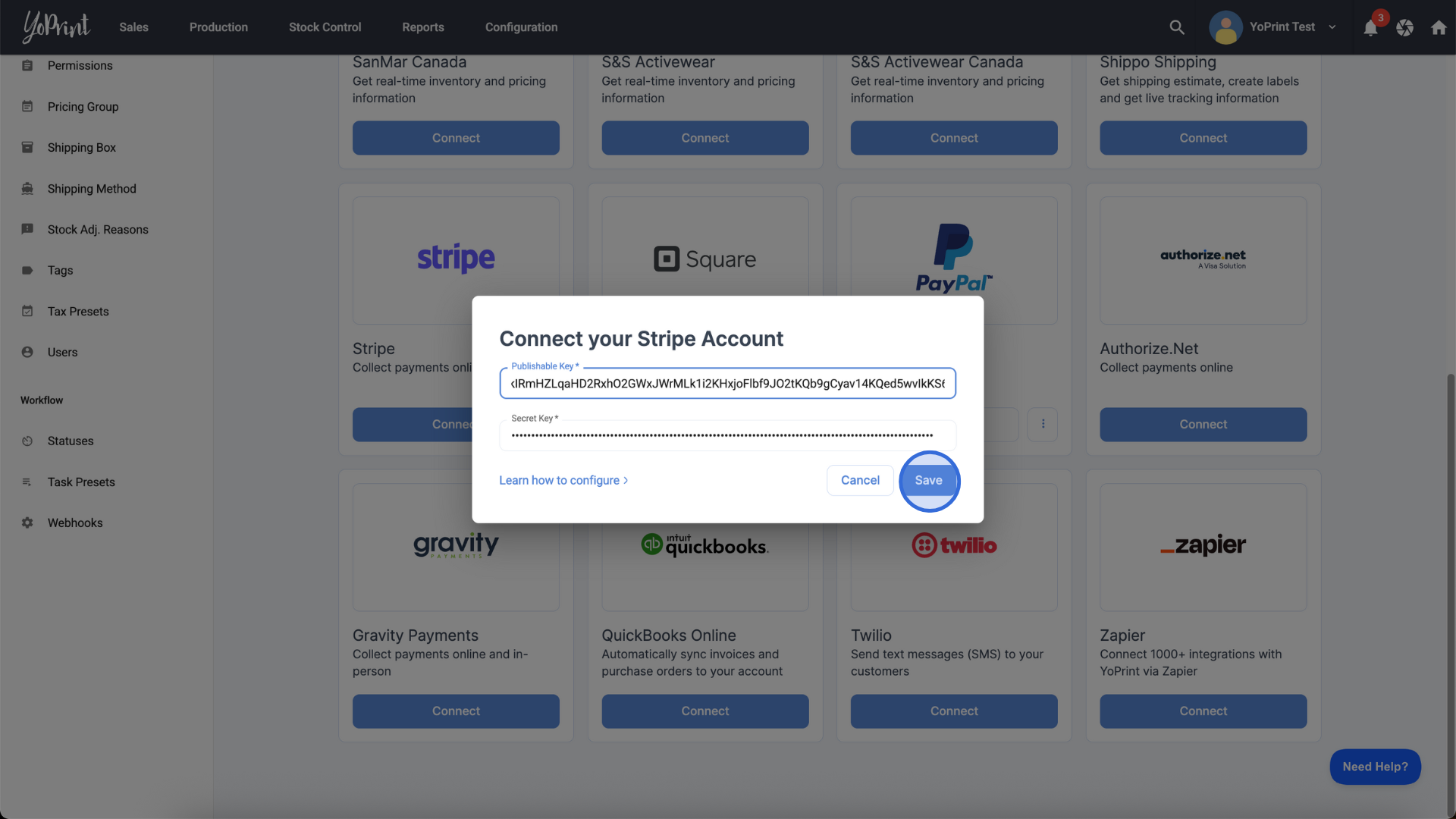Click Statuses sidebar icon
The width and height of the screenshot is (1456, 819).
click(27, 441)
